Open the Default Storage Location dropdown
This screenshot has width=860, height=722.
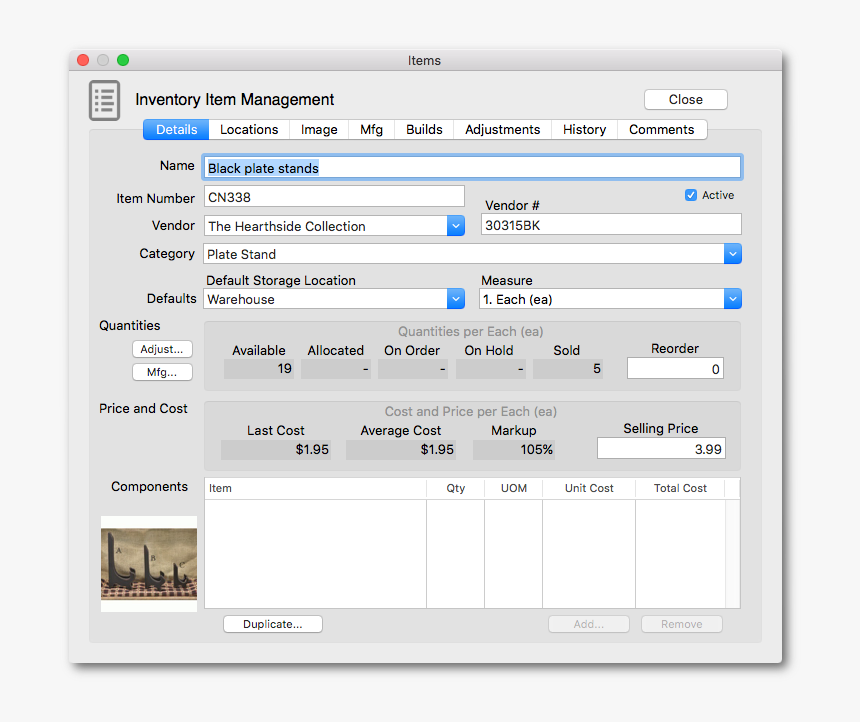[456, 299]
